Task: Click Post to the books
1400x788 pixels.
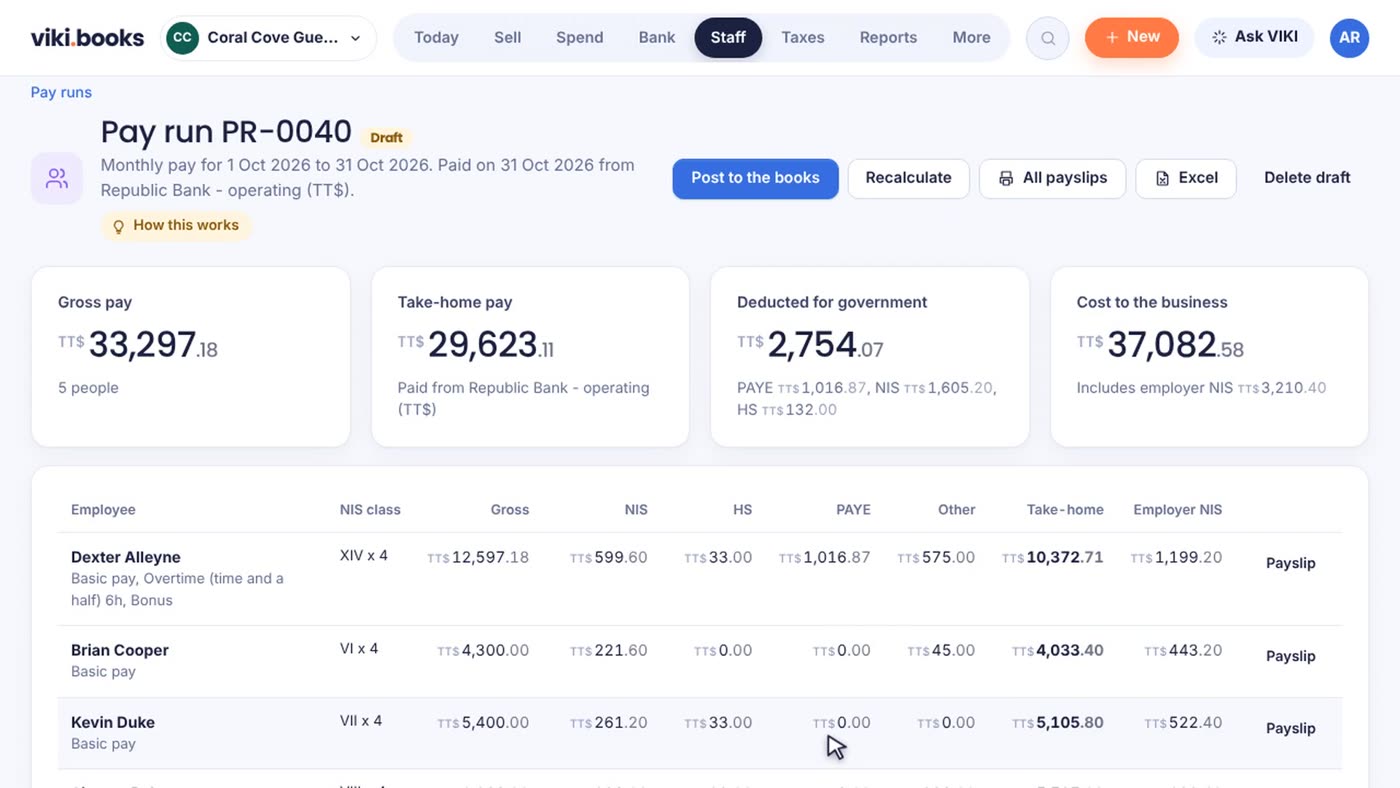Action: pyautogui.click(x=755, y=178)
